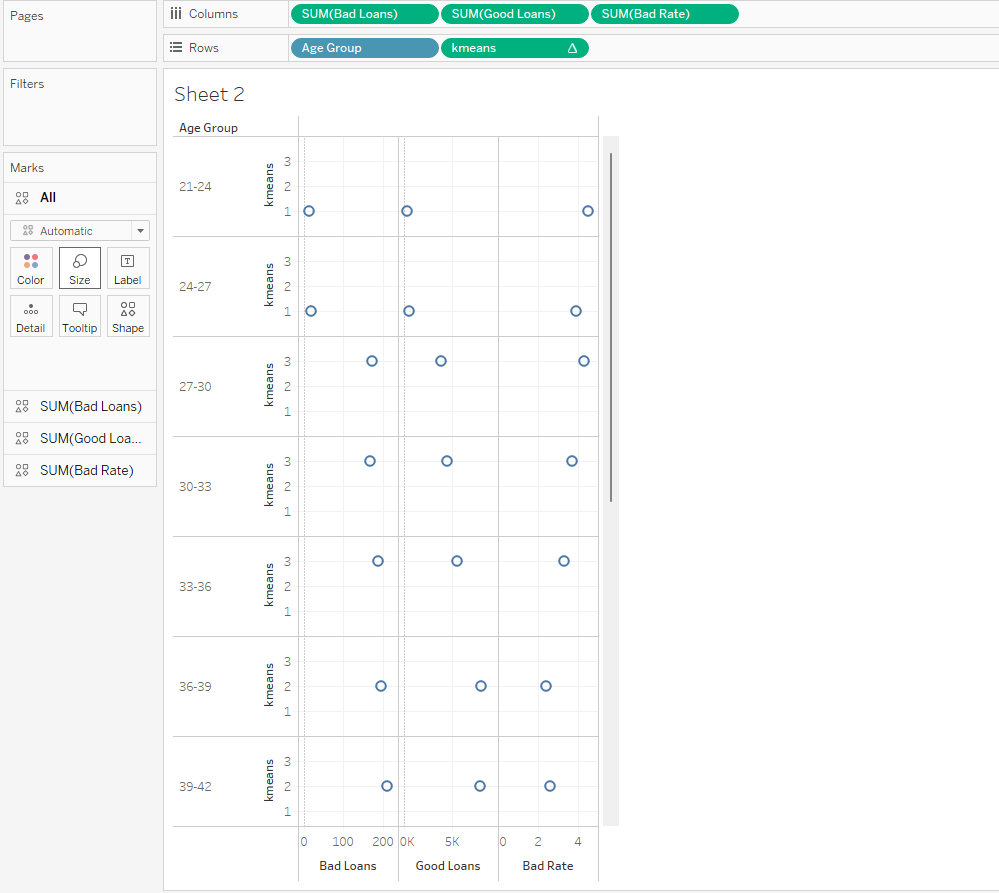Click the Bad Rate axis title
This screenshot has width=999, height=893.
point(548,866)
